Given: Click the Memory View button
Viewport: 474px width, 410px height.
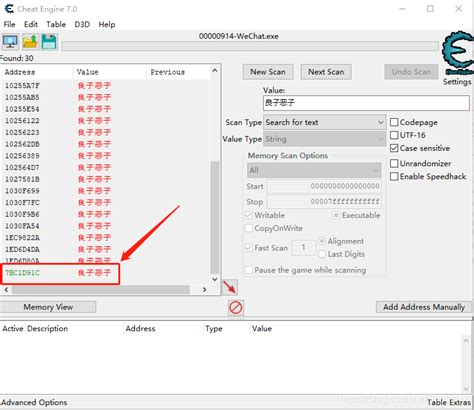Looking at the screenshot, I should [48, 307].
